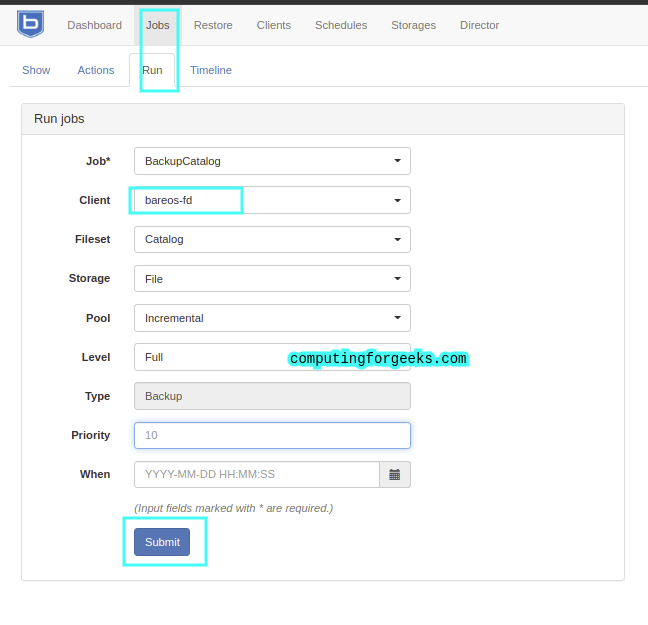
Task: Open the calendar date picker icon
Action: [x=395, y=475]
